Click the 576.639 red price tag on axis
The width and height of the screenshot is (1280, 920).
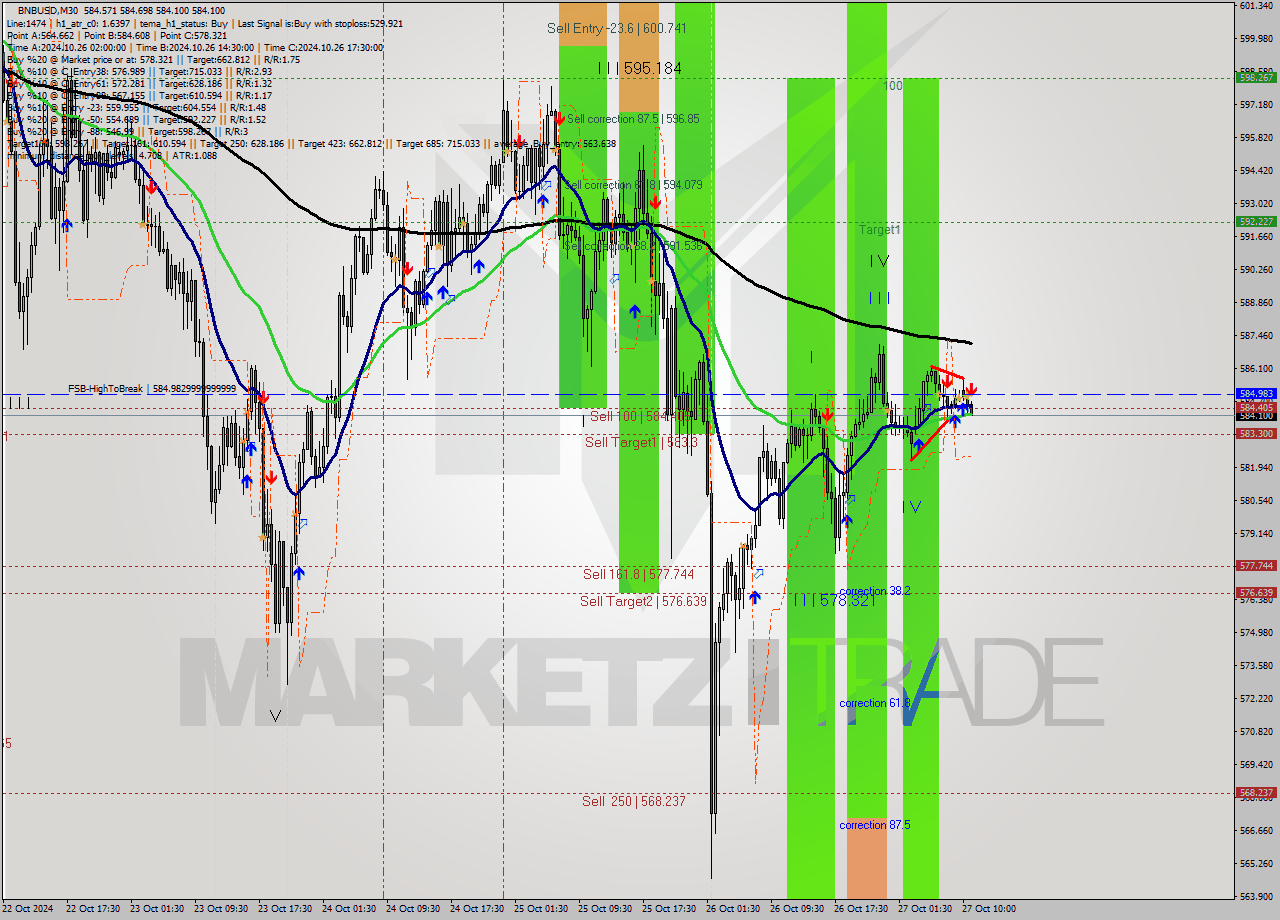[1256, 592]
